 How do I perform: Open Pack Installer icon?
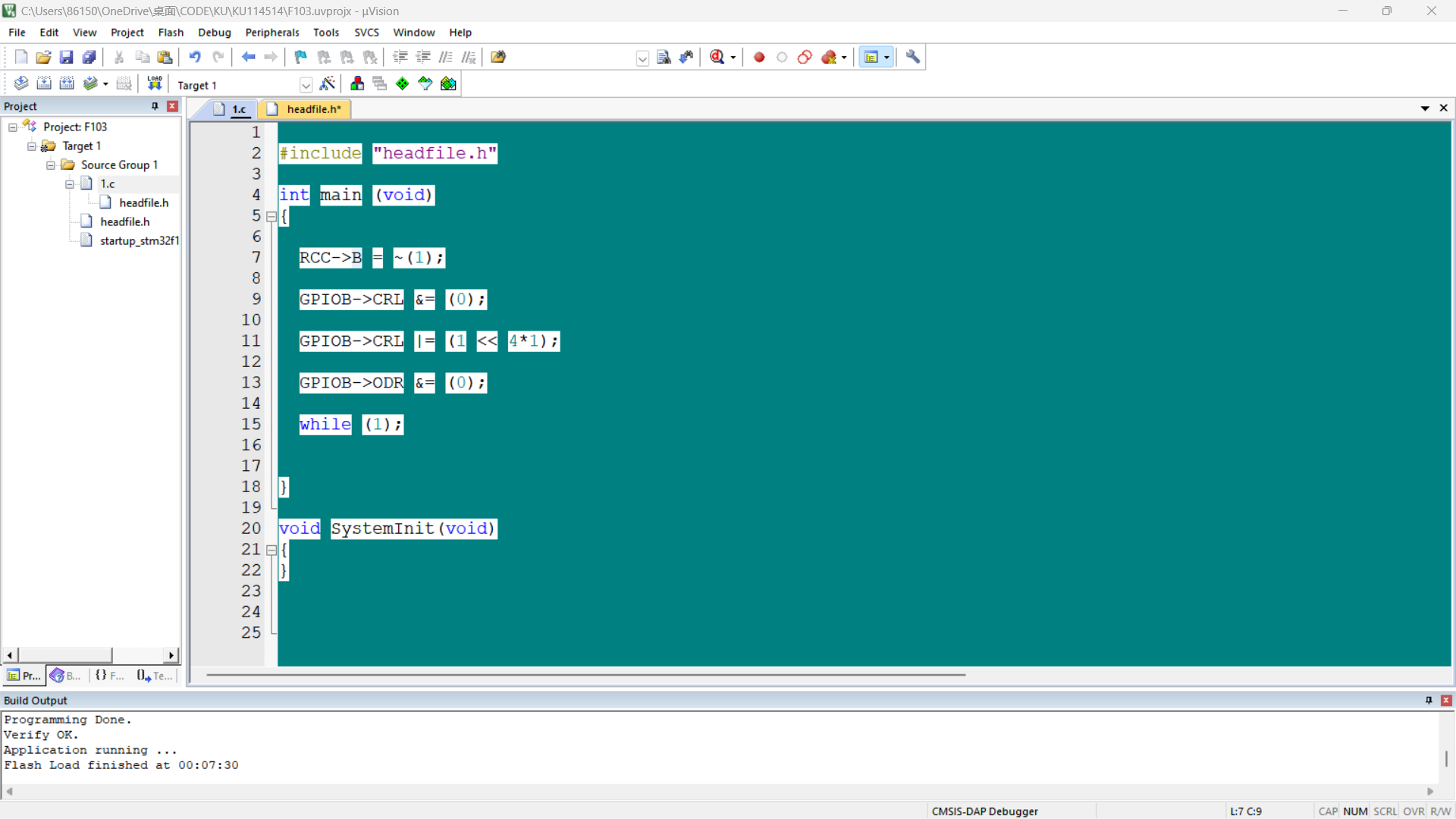tap(448, 83)
